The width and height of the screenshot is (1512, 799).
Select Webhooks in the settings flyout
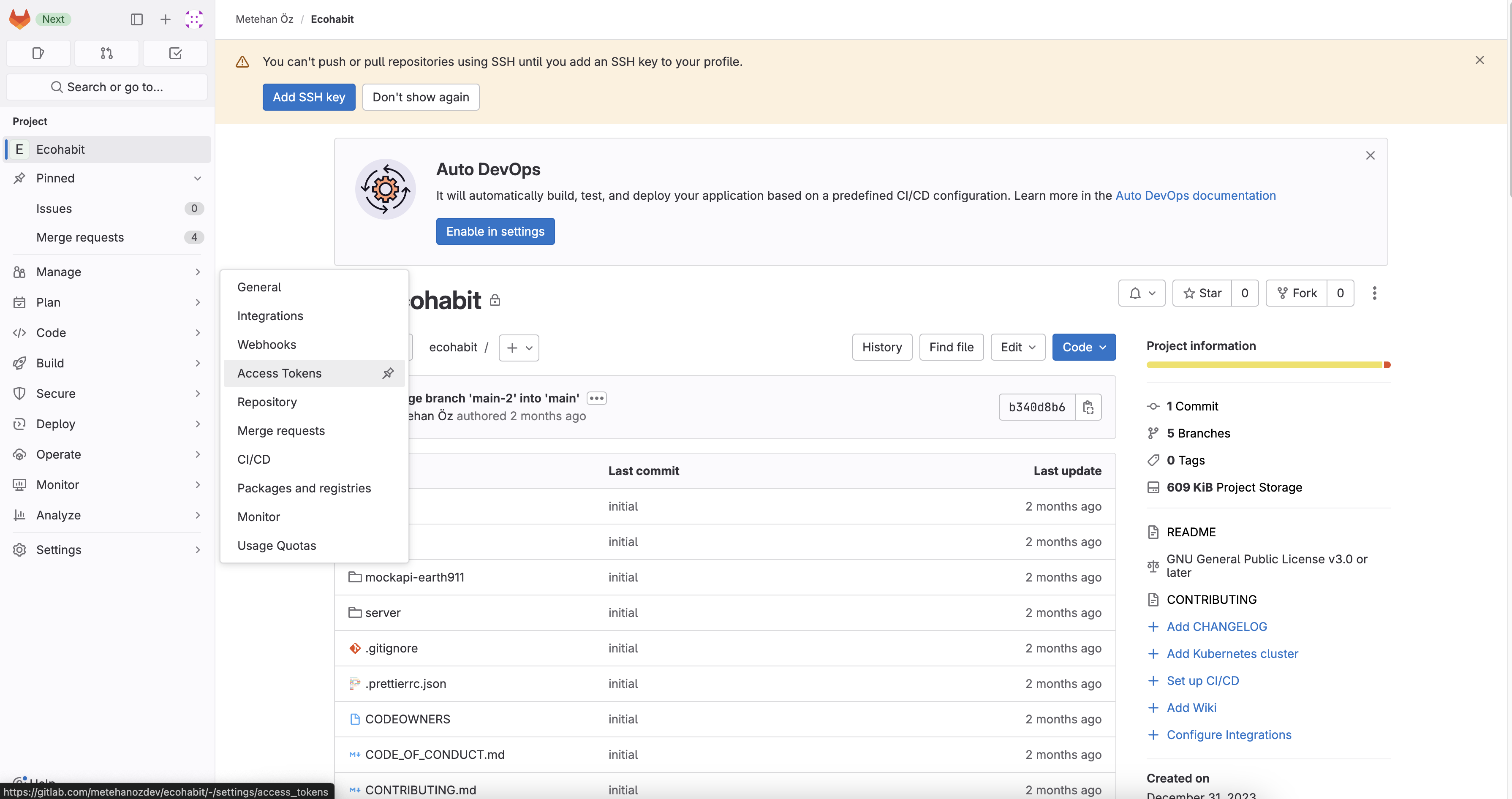tap(267, 345)
